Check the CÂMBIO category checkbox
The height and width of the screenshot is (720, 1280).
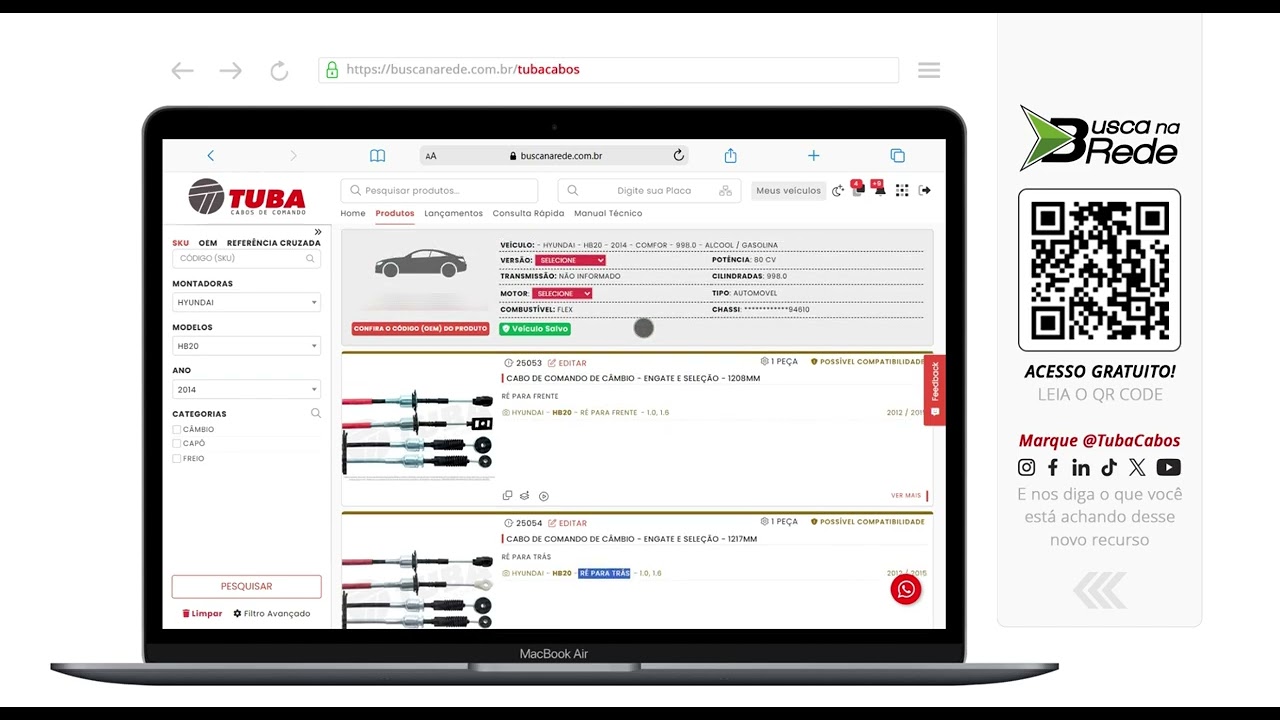point(177,429)
